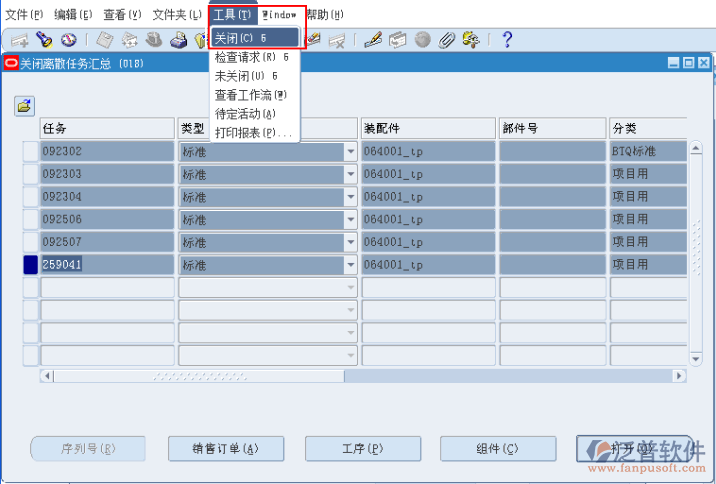
Task: Click task number cell 092506
Action: [107, 219]
